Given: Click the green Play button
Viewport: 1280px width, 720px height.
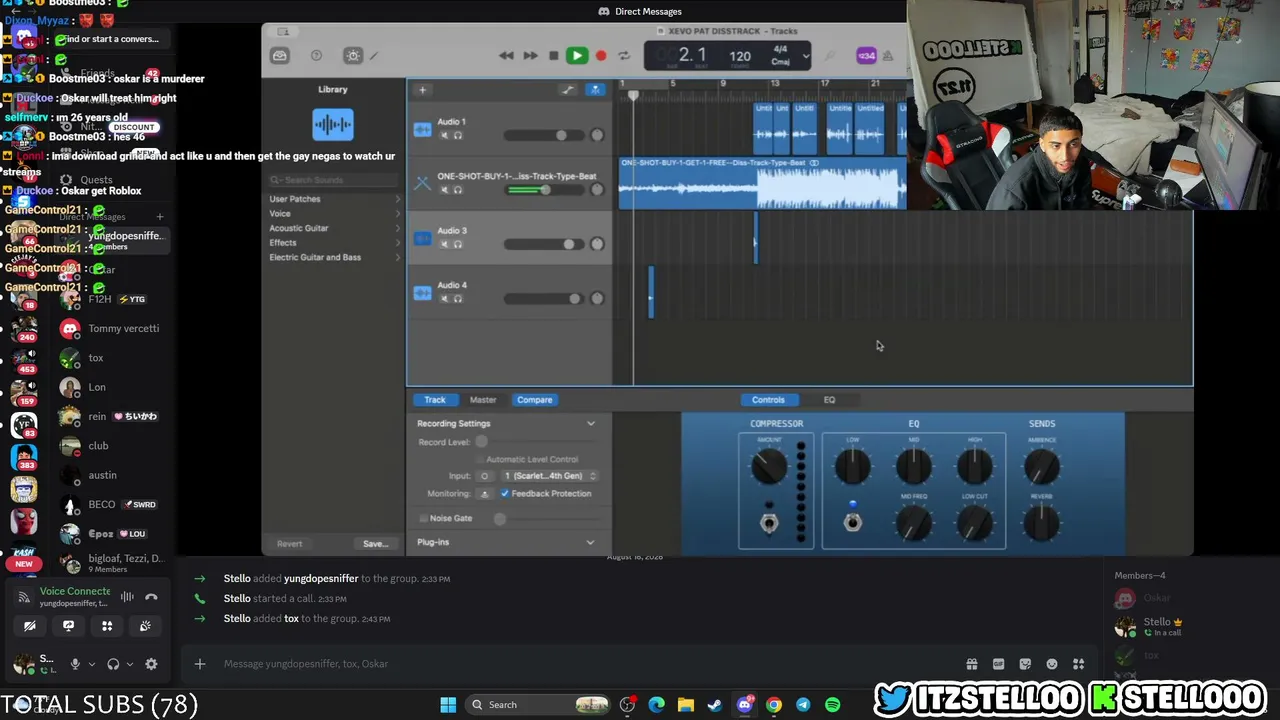Looking at the screenshot, I should [x=577, y=56].
